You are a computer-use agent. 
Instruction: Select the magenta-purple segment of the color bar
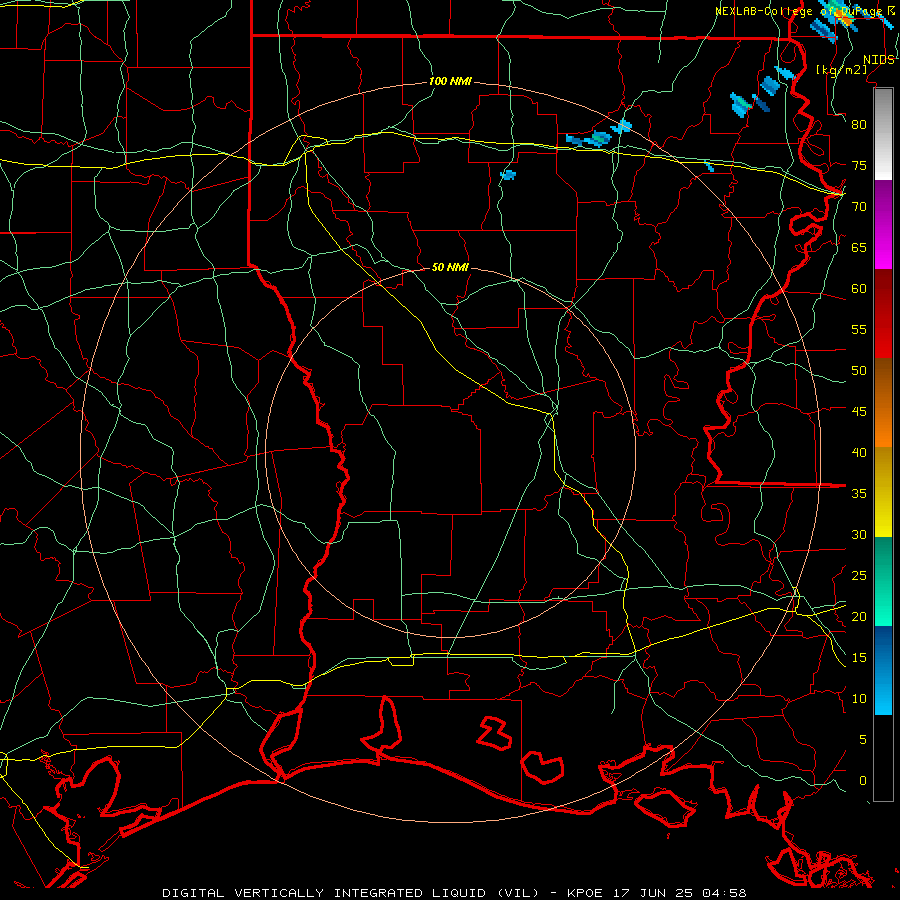pyautogui.click(x=883, y=224)
